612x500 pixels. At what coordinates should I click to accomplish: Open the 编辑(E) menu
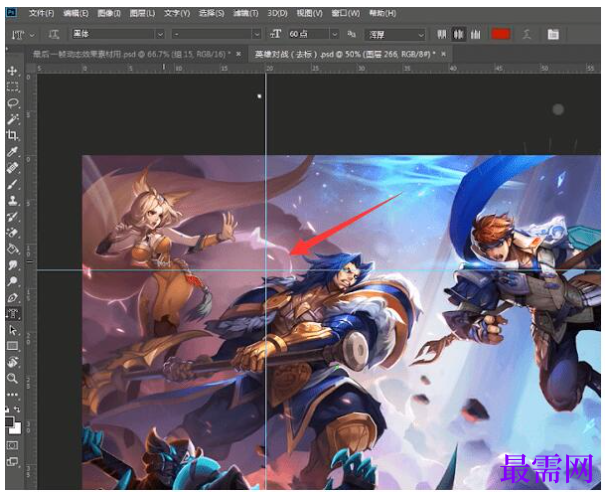point(76,13)
